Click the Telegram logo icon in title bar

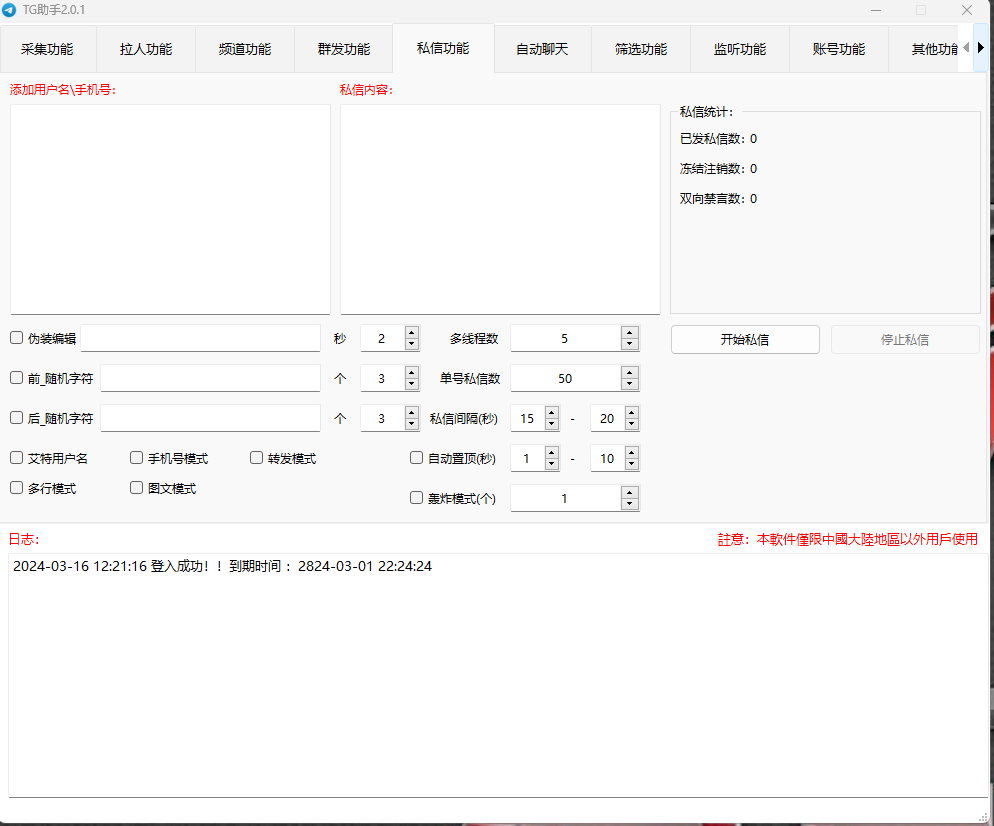[10, 10]
